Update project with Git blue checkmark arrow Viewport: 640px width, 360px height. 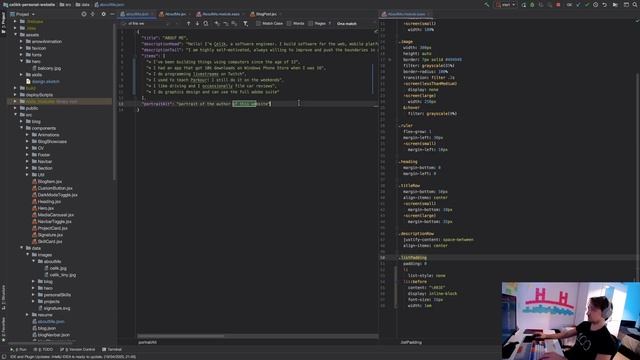tap(578, 5)
